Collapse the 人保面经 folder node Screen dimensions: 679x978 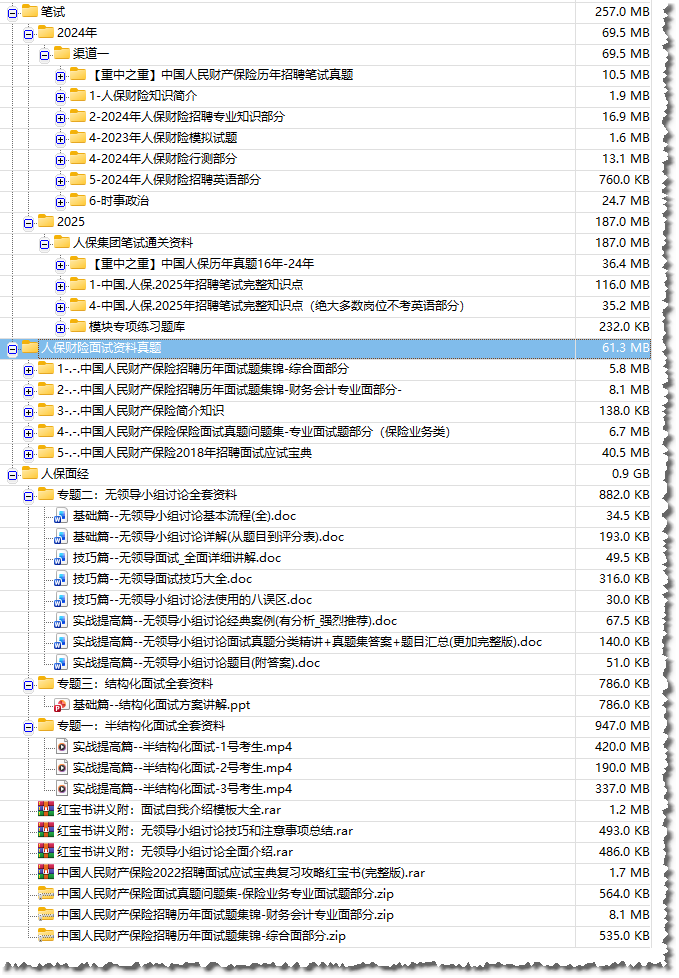coord(12,475)
